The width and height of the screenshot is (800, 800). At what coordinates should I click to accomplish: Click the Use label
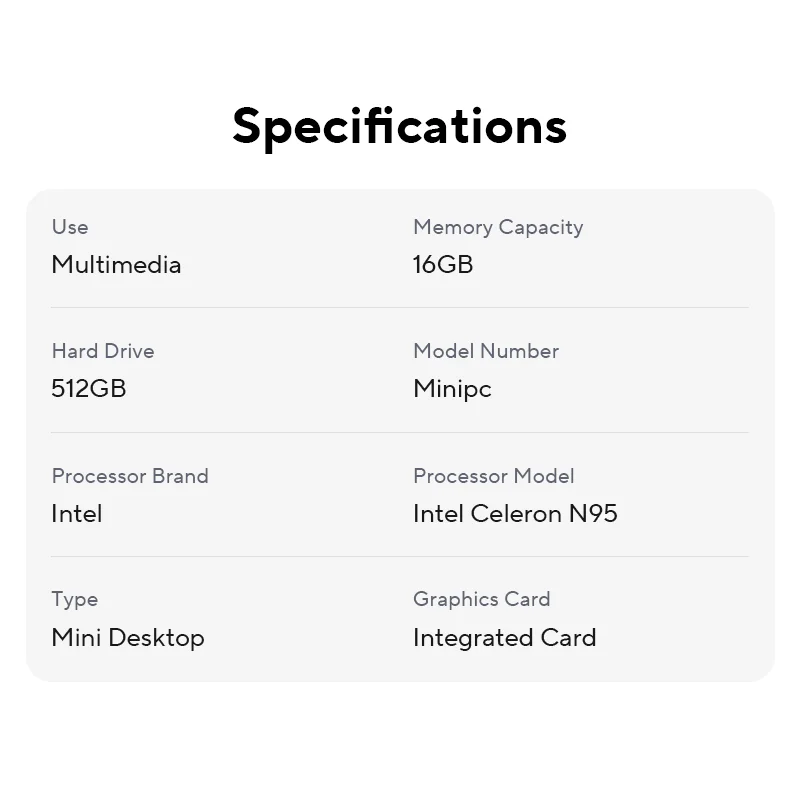point(70,227)
